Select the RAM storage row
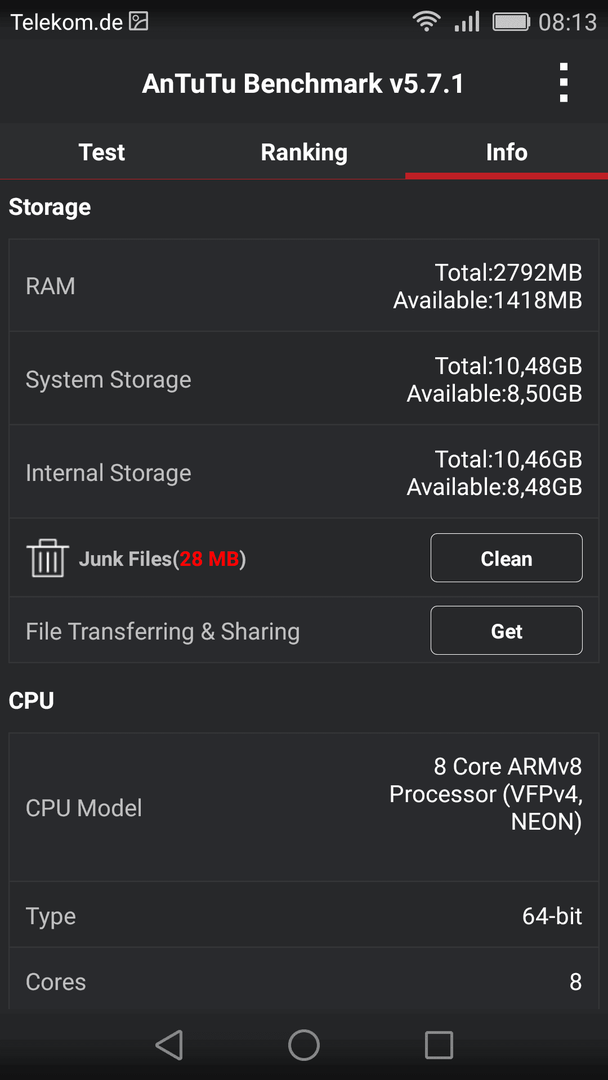608x1080 pixels. [304, 286]
